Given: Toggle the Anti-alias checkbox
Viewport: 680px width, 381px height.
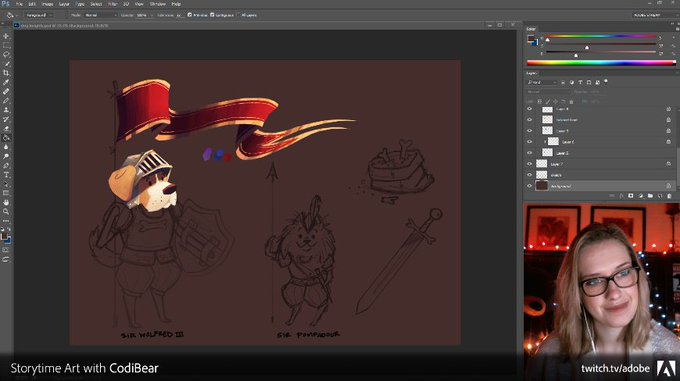Looking at the screenshot, I should [190, 15].
